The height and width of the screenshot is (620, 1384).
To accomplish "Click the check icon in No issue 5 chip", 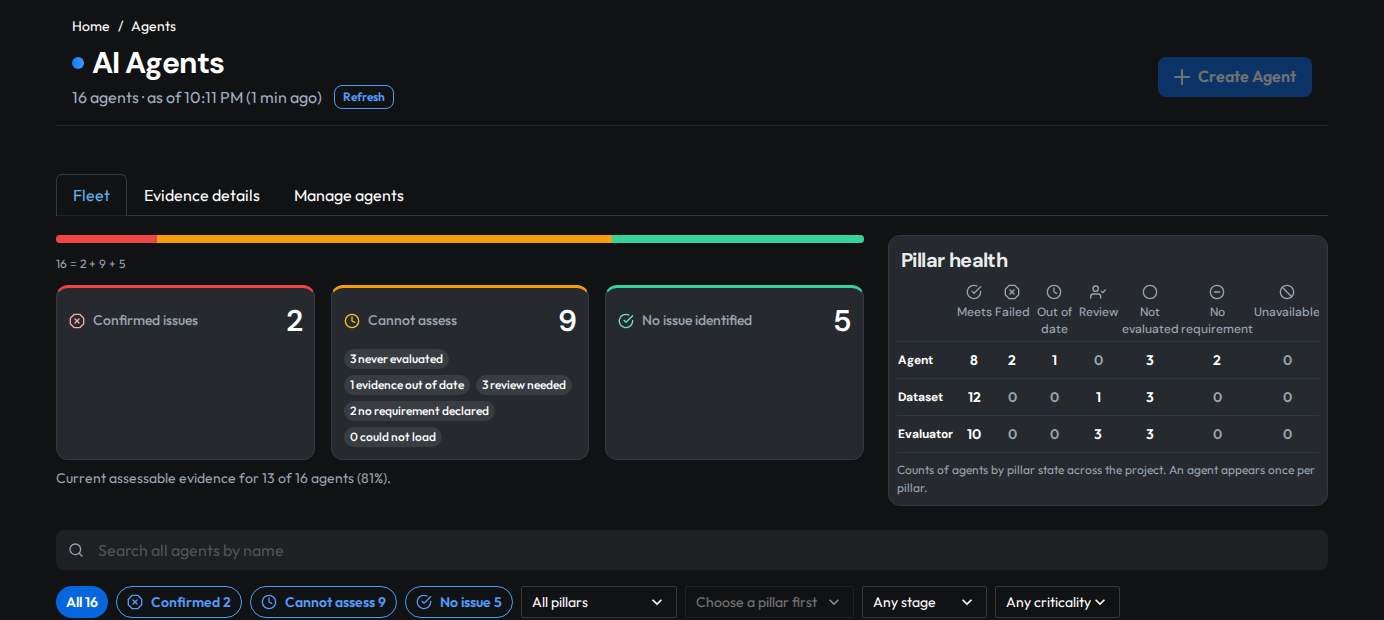I will (x=424, y=602).
